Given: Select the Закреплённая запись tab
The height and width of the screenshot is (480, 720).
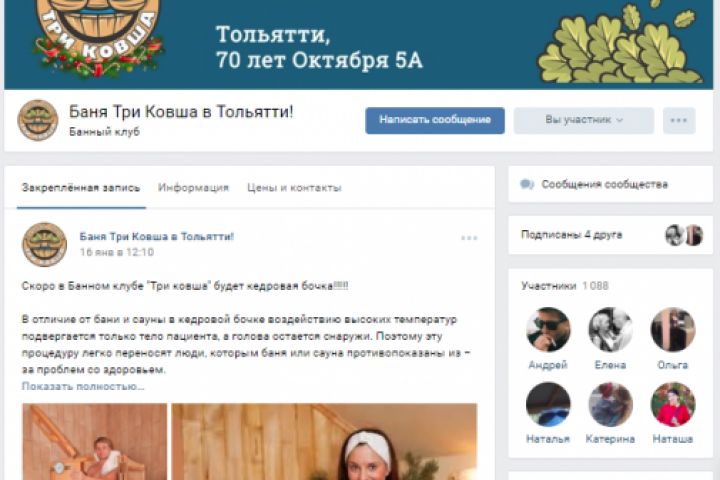Looking at the screenshot, I should pos(81,187).
